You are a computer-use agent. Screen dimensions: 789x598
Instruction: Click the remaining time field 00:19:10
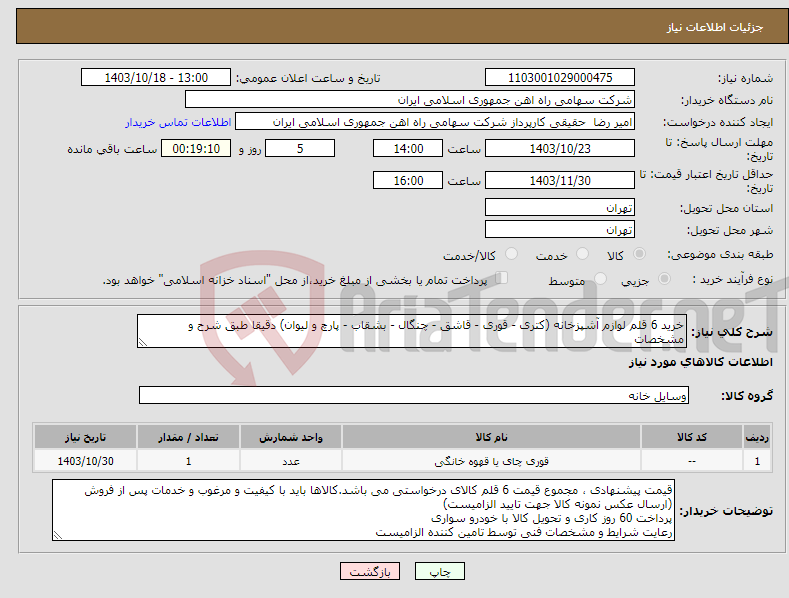tap(196, 148)
